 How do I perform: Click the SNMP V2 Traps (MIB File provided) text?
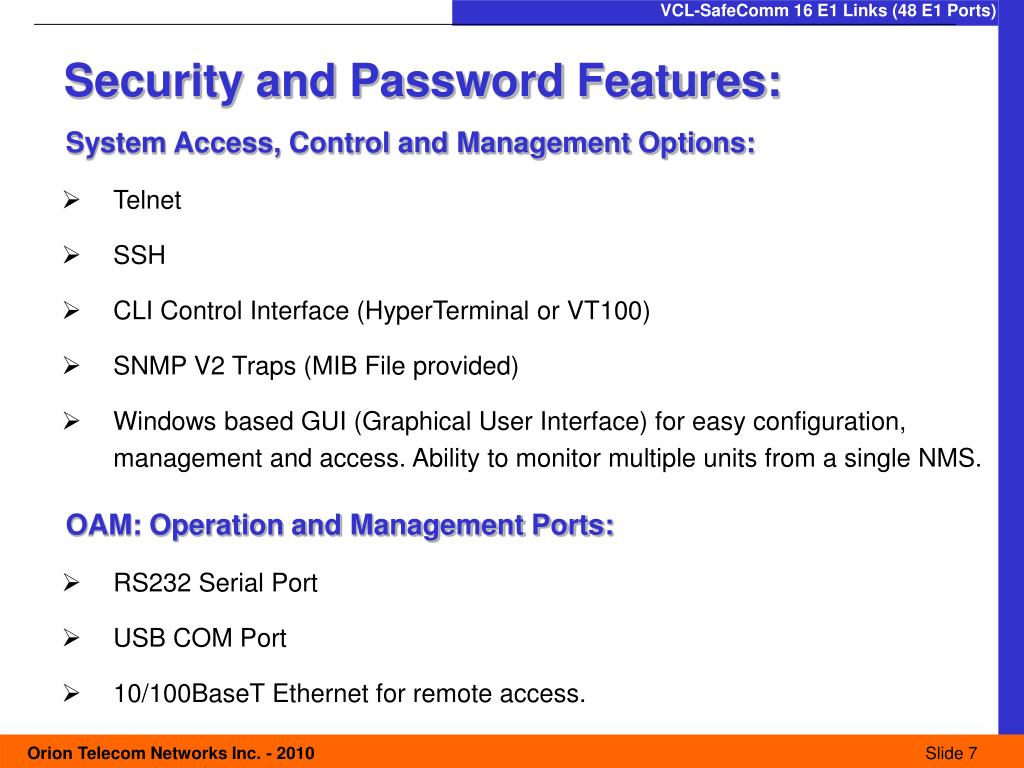(x=316, y=366)
